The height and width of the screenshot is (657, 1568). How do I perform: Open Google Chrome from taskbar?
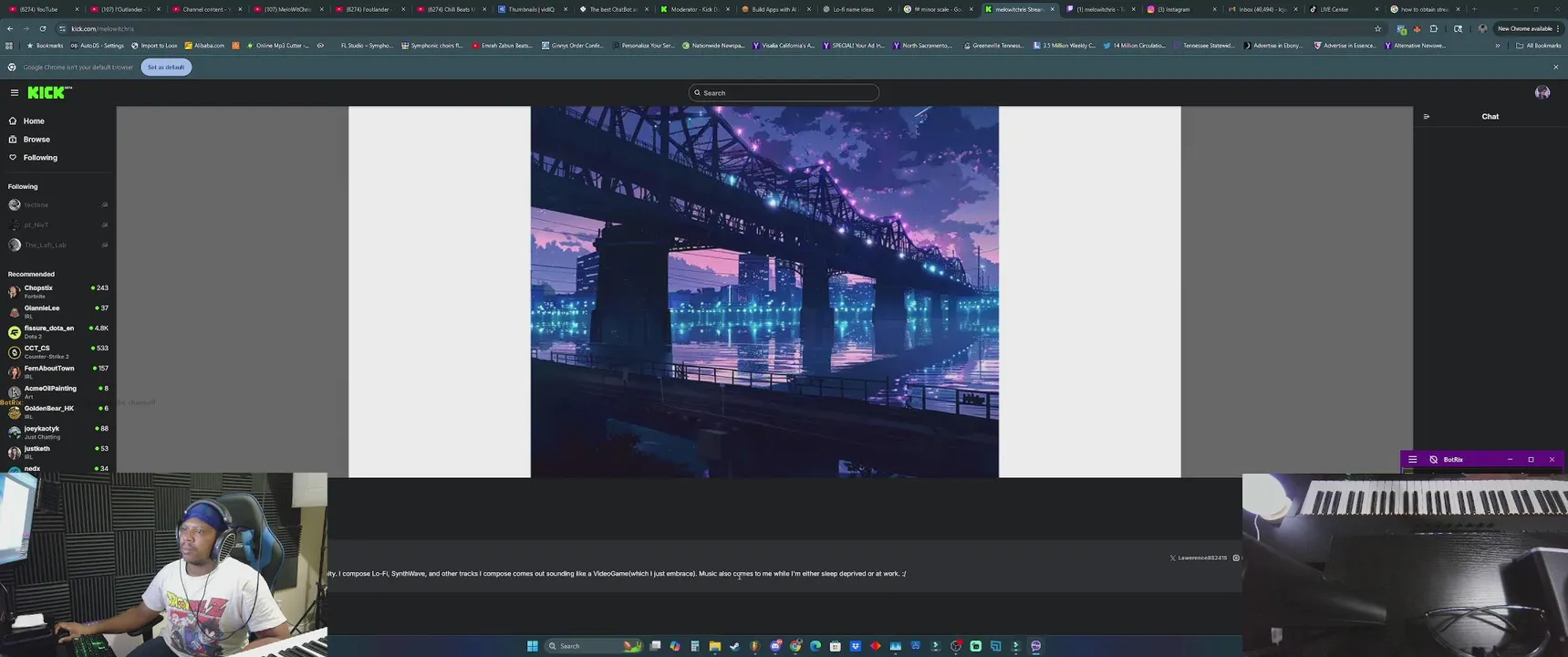[x=795, y=646]
